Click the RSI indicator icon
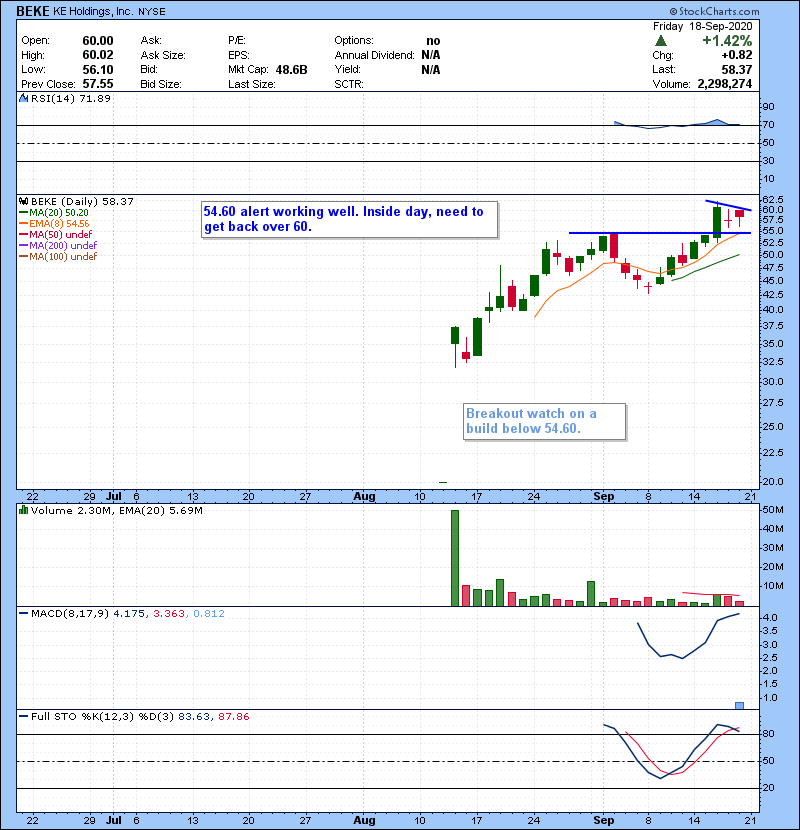 pos(23,98)
